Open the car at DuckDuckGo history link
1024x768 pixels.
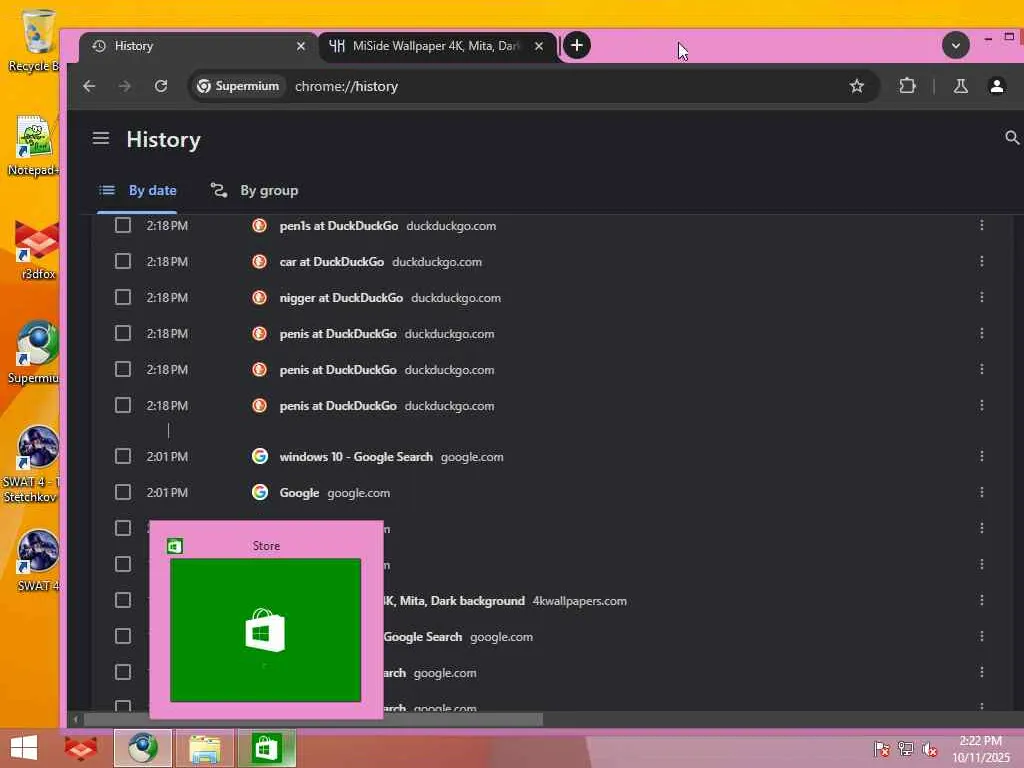(x=332, y=262)
